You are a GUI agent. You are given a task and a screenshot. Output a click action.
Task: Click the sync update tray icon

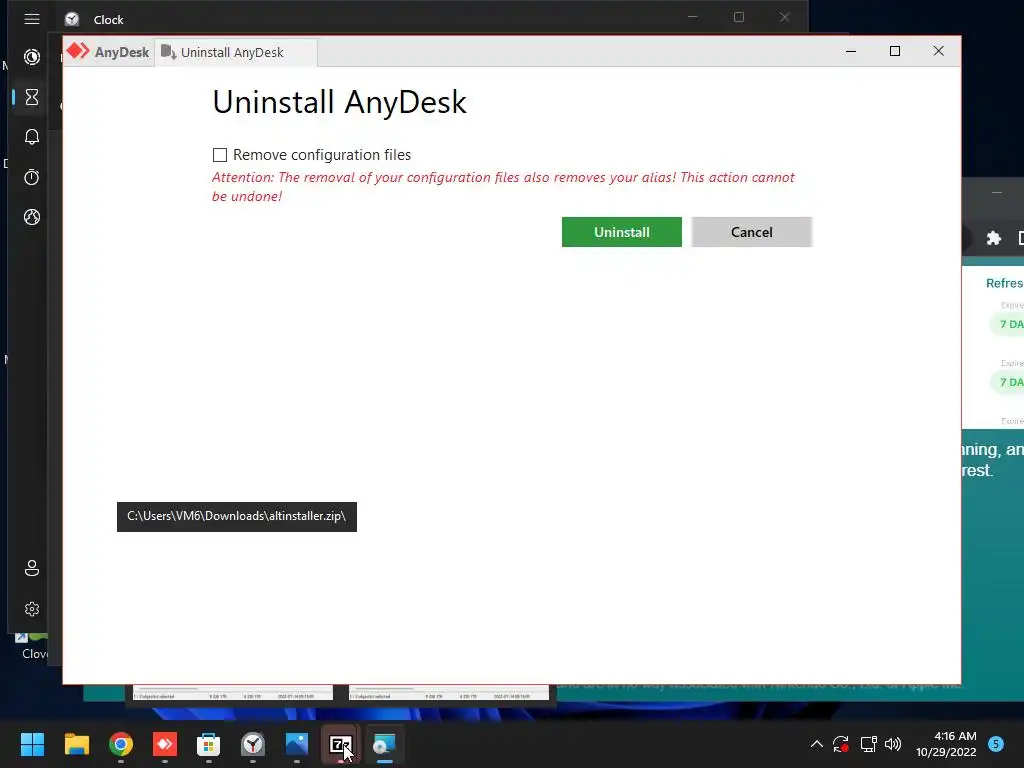point(841,744)
